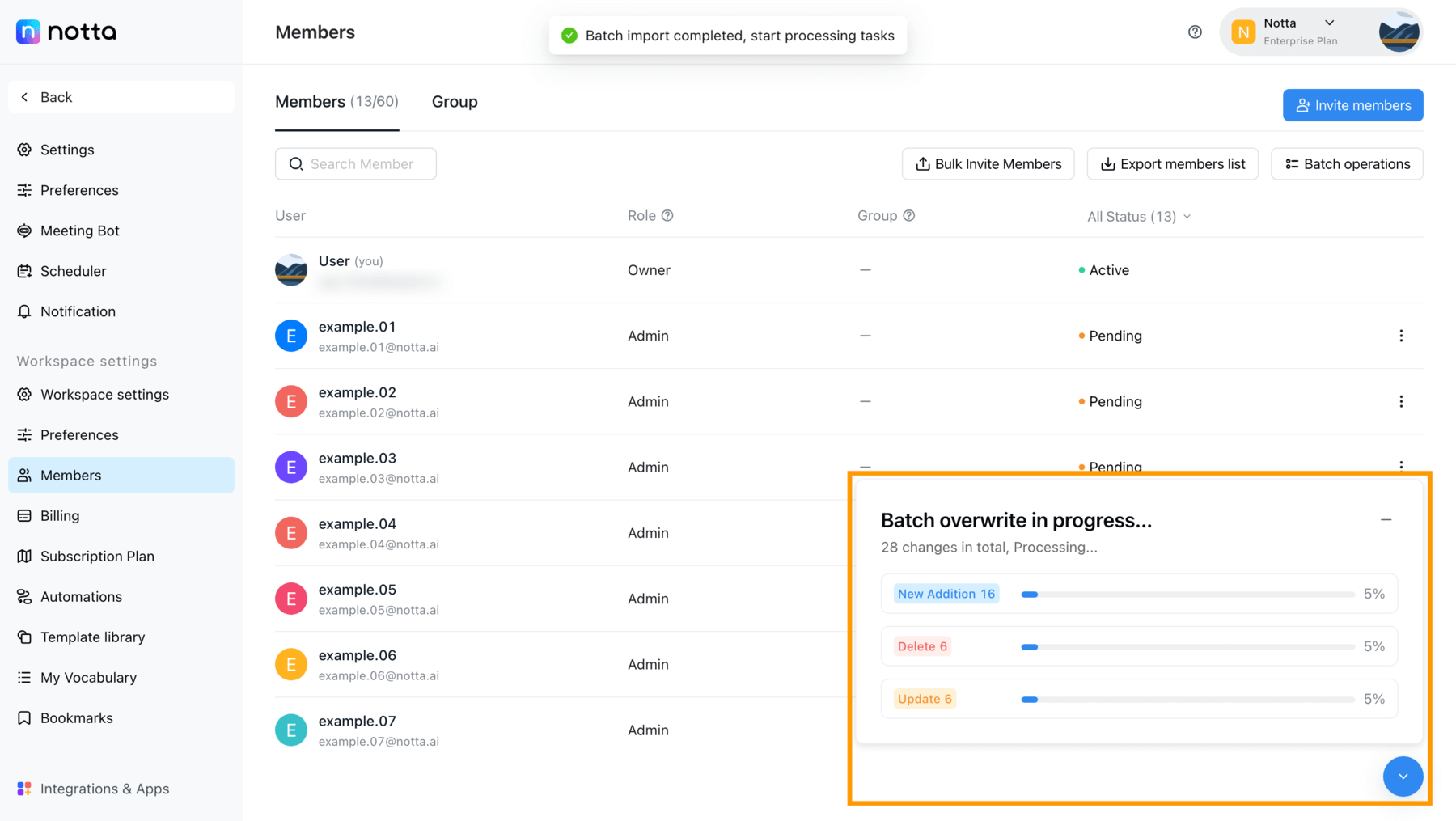Click Update 6 tag
This screenshot has width=1456, height=821.
[925, 699]
